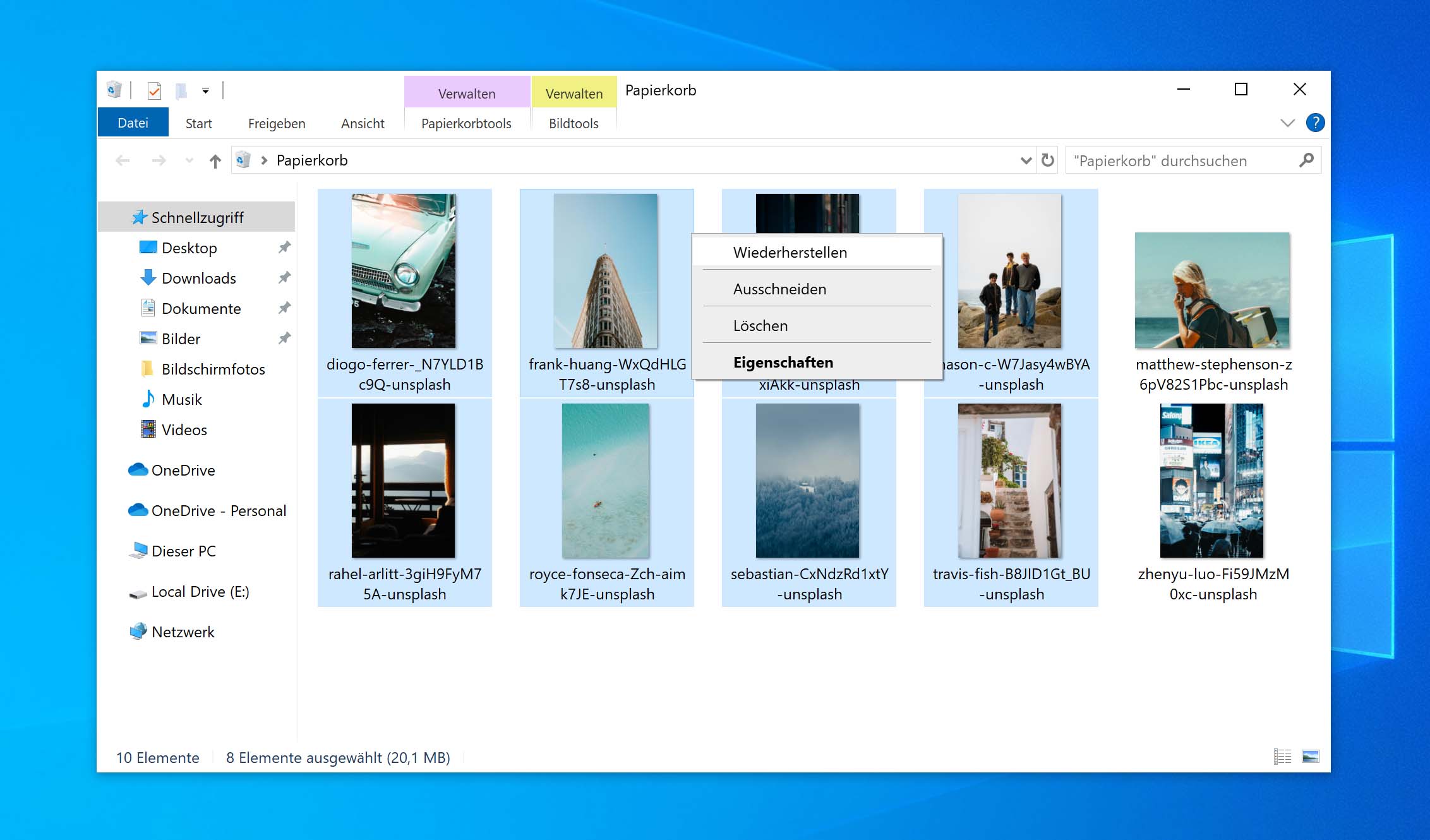Switch to large thumbnails view in status bar

[x=1311, y=756]
